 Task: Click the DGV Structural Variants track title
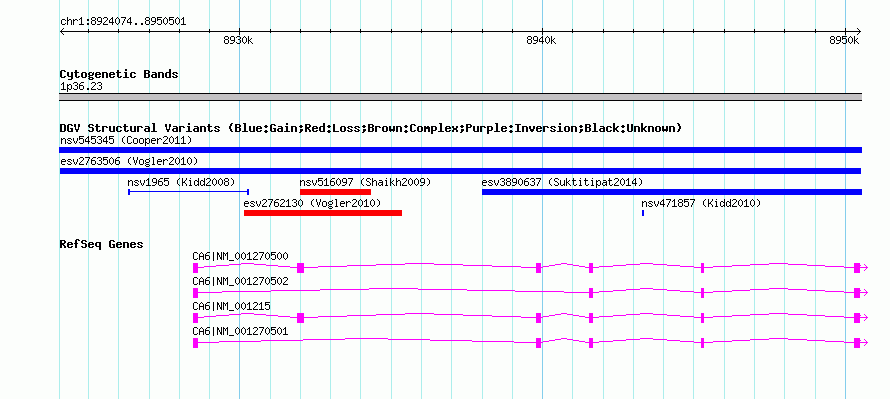tap(371, 128)
